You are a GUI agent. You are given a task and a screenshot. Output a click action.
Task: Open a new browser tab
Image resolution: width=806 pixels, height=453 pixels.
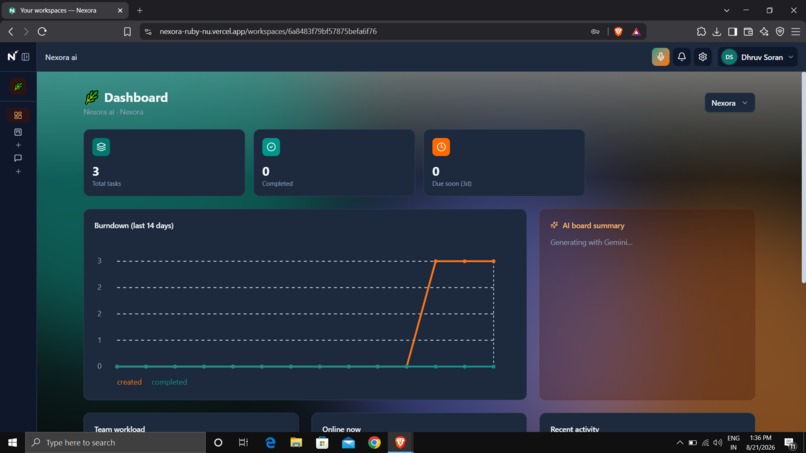[x=139, y=10]
